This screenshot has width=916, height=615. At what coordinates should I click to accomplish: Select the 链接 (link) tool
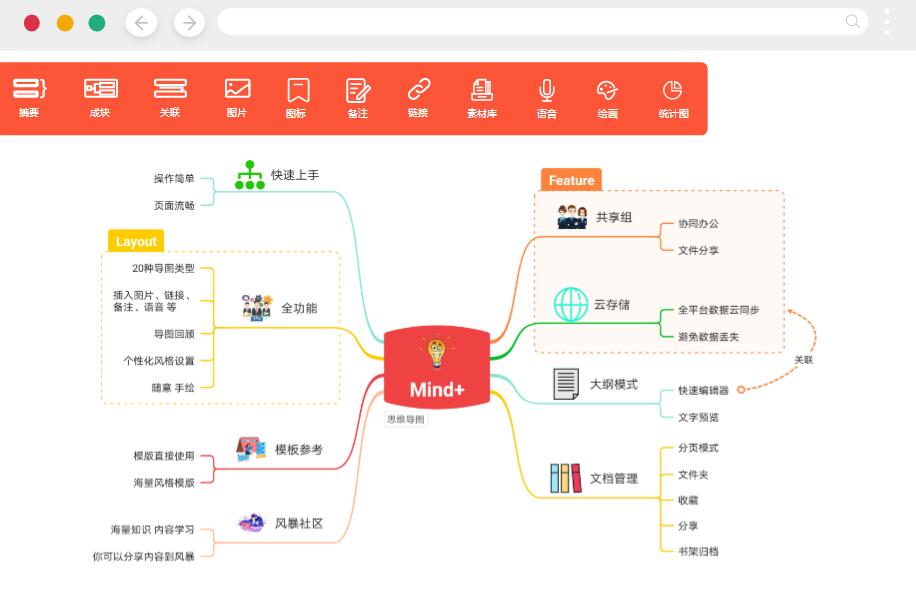click(418, 97)
